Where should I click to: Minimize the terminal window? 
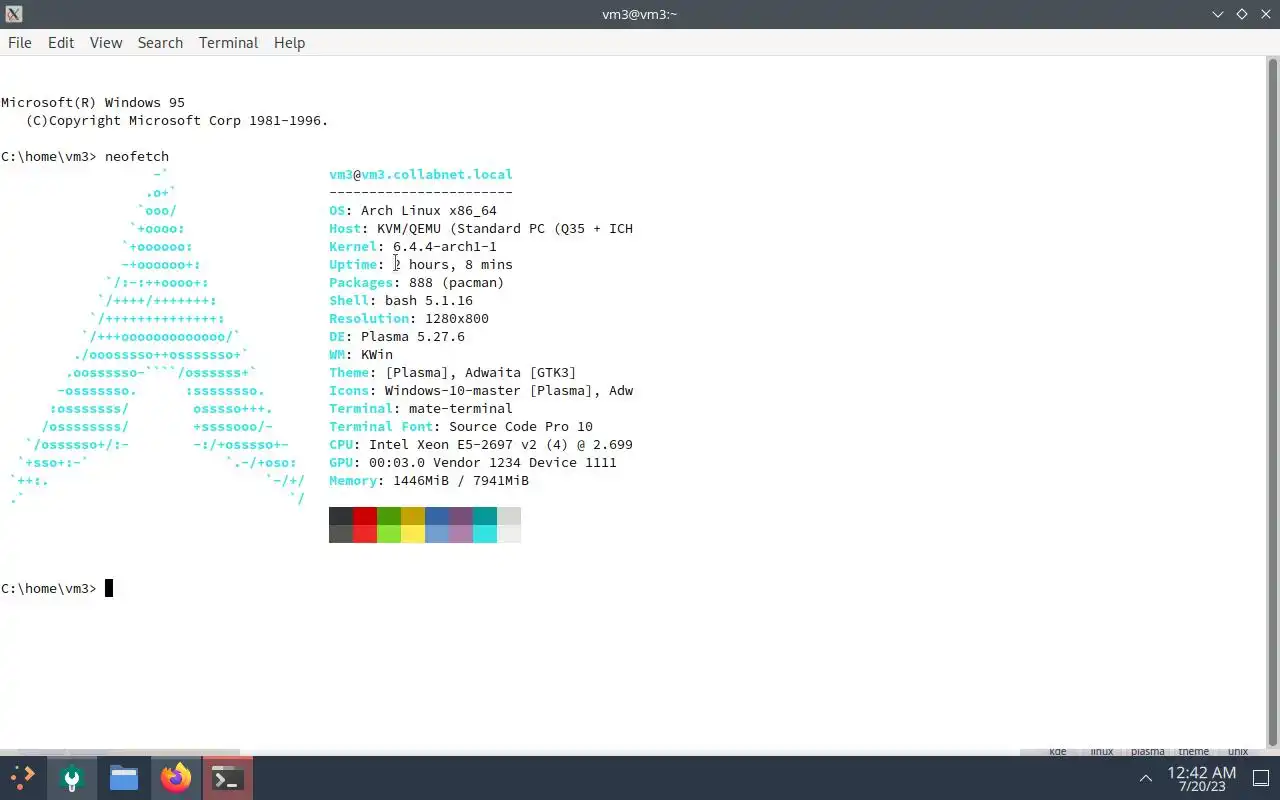[x=1218, y=14]
